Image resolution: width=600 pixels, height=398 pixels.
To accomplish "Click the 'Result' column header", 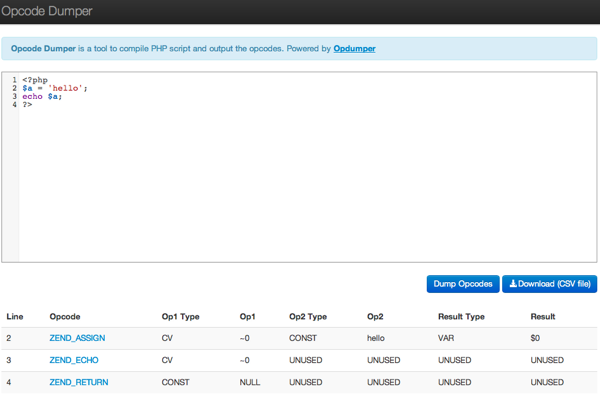I will point(543,317).
